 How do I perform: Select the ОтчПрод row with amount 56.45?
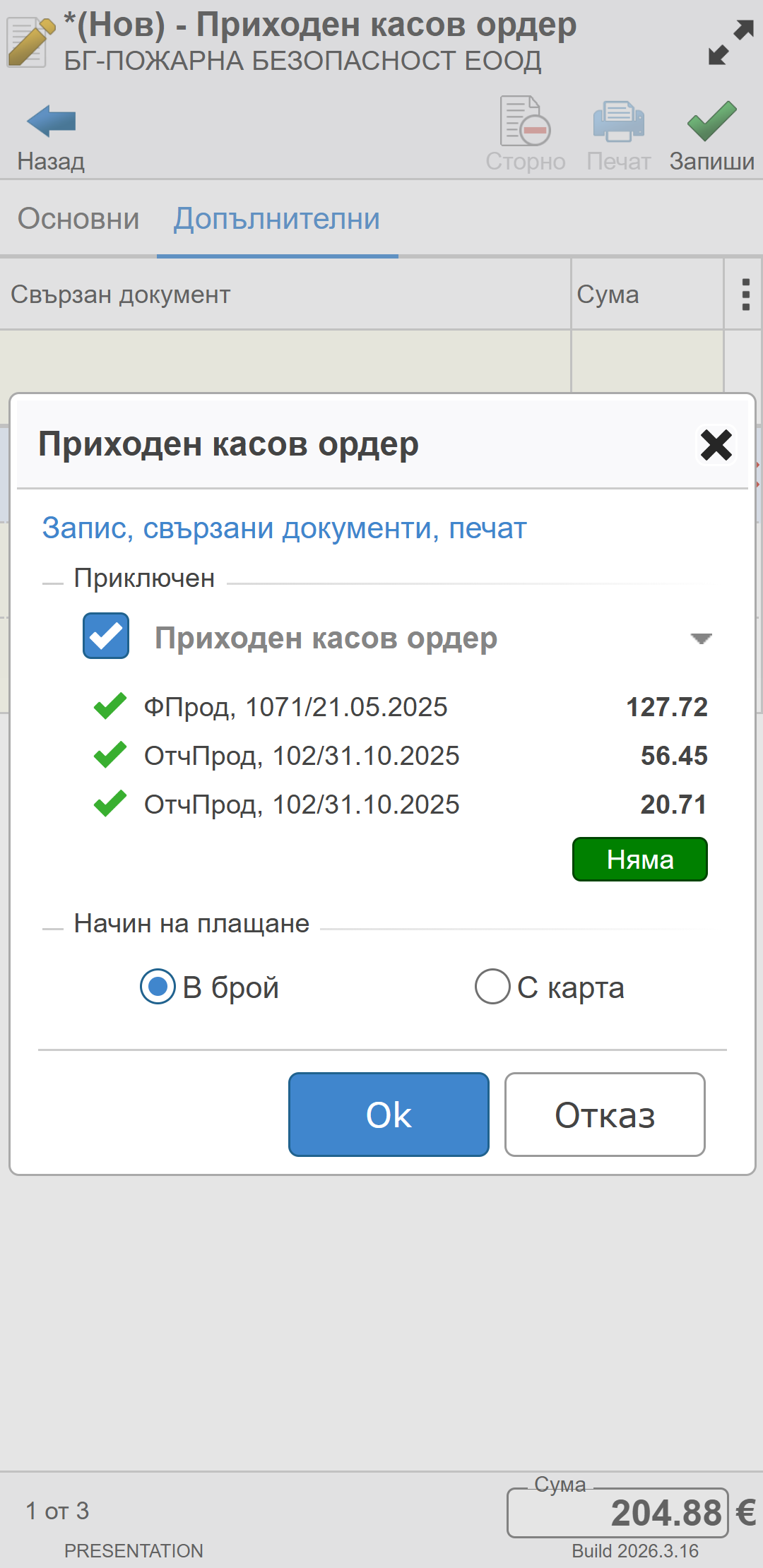(x=302, y=756)
